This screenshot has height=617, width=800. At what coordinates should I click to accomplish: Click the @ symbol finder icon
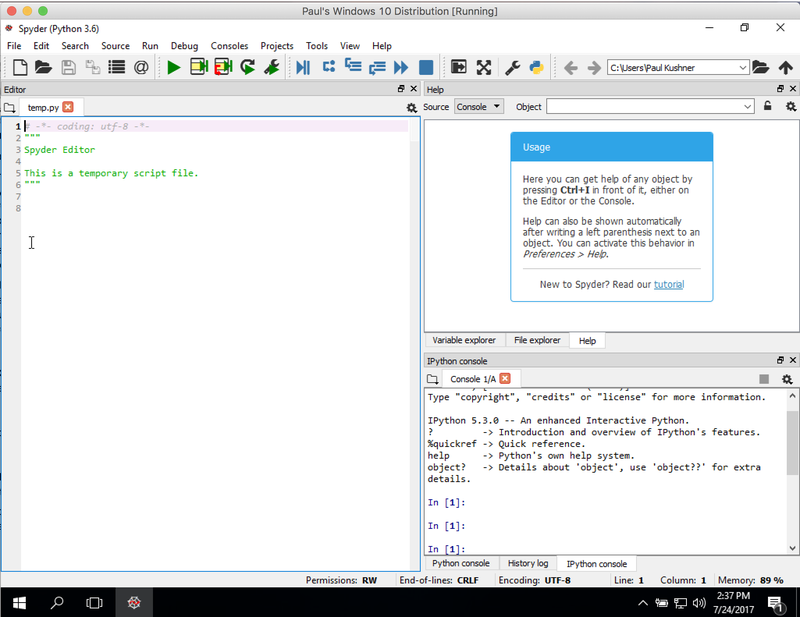click(x=141, y=67)
